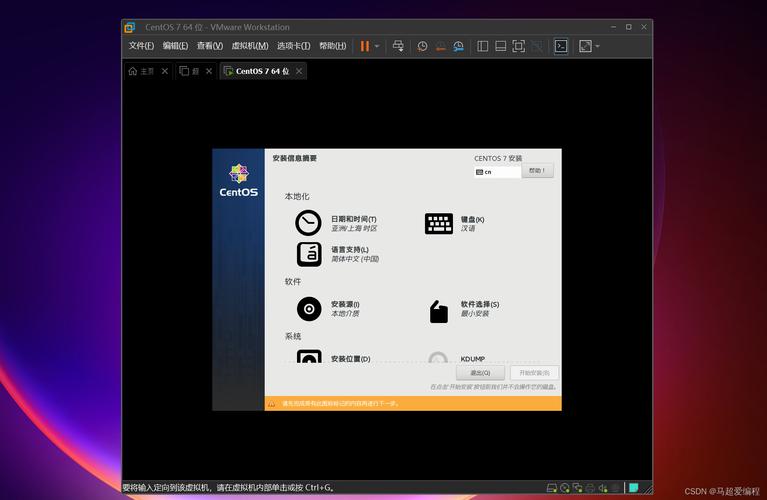Open 软件选择(S) package icon
The height and width of the screenshot is (500, 767).
[439, 312]
